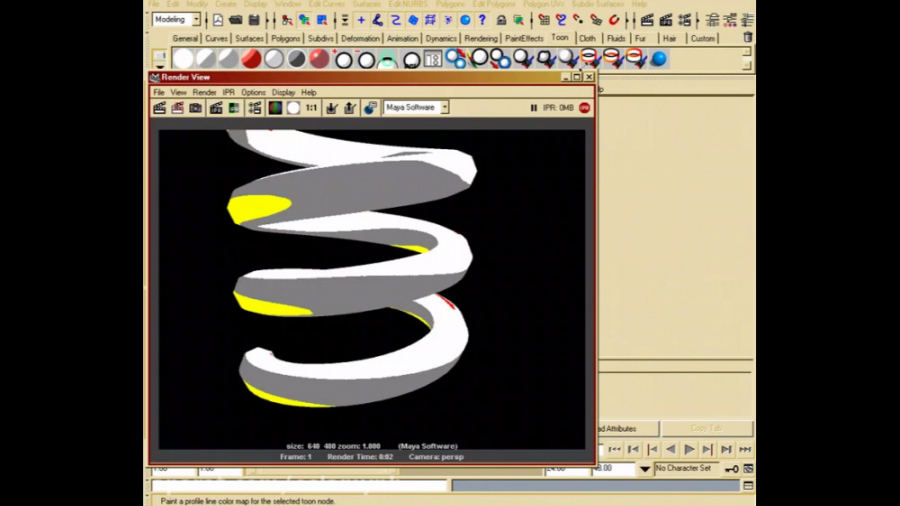Open the IPR menu in Render View
This screenshot has height=506, width=900.
228,92
